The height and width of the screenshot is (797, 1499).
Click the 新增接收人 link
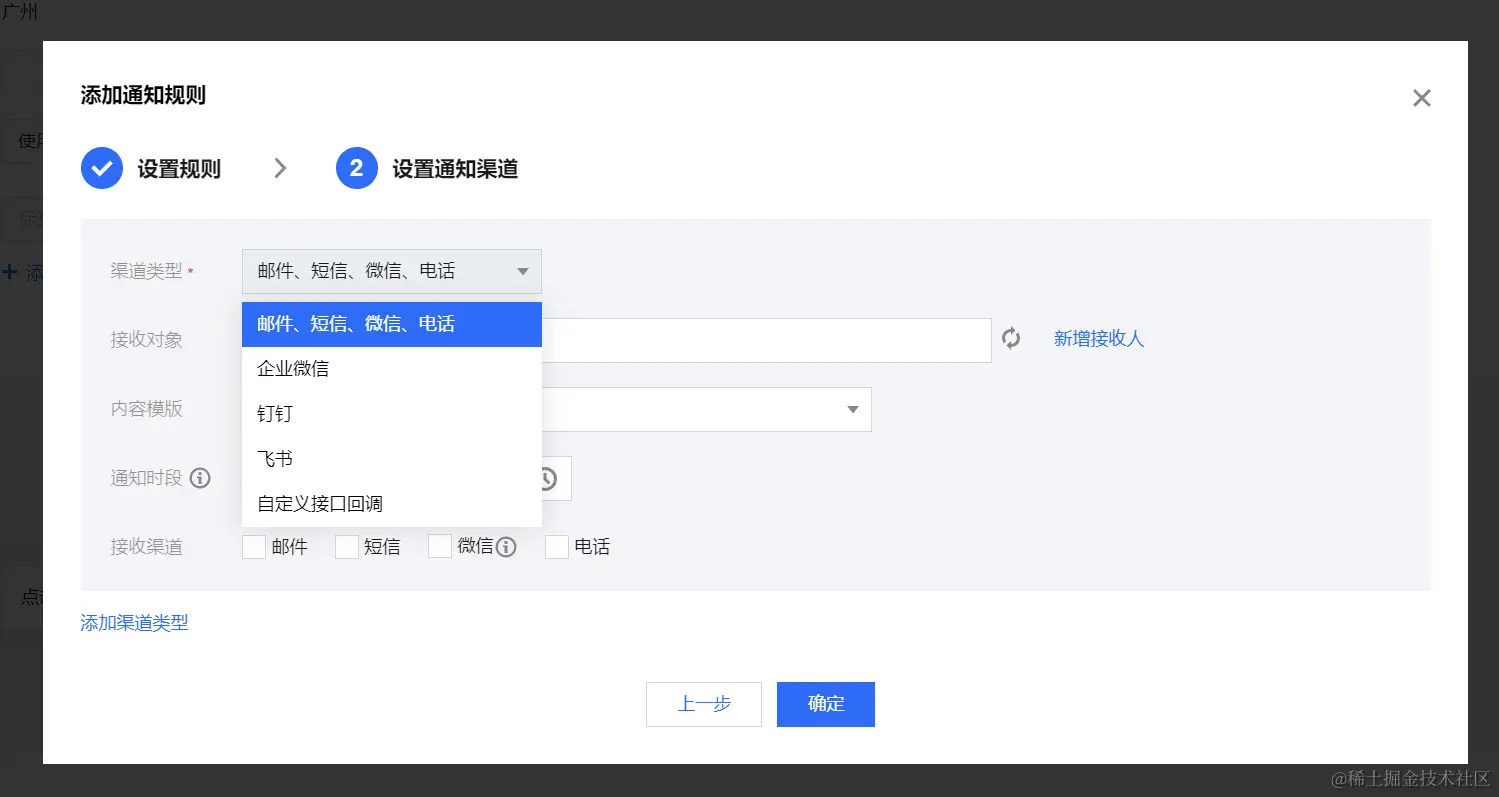[1098, 339]
